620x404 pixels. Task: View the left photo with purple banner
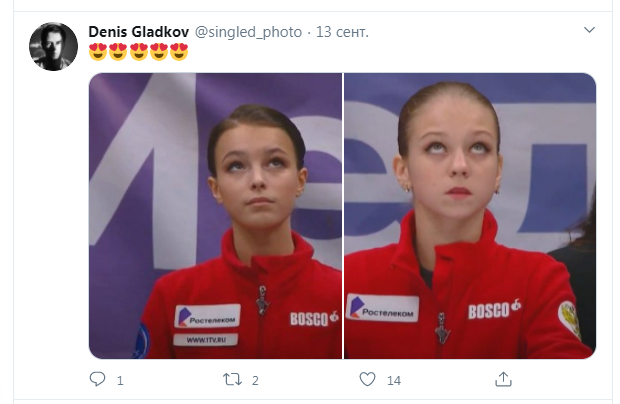215,216
